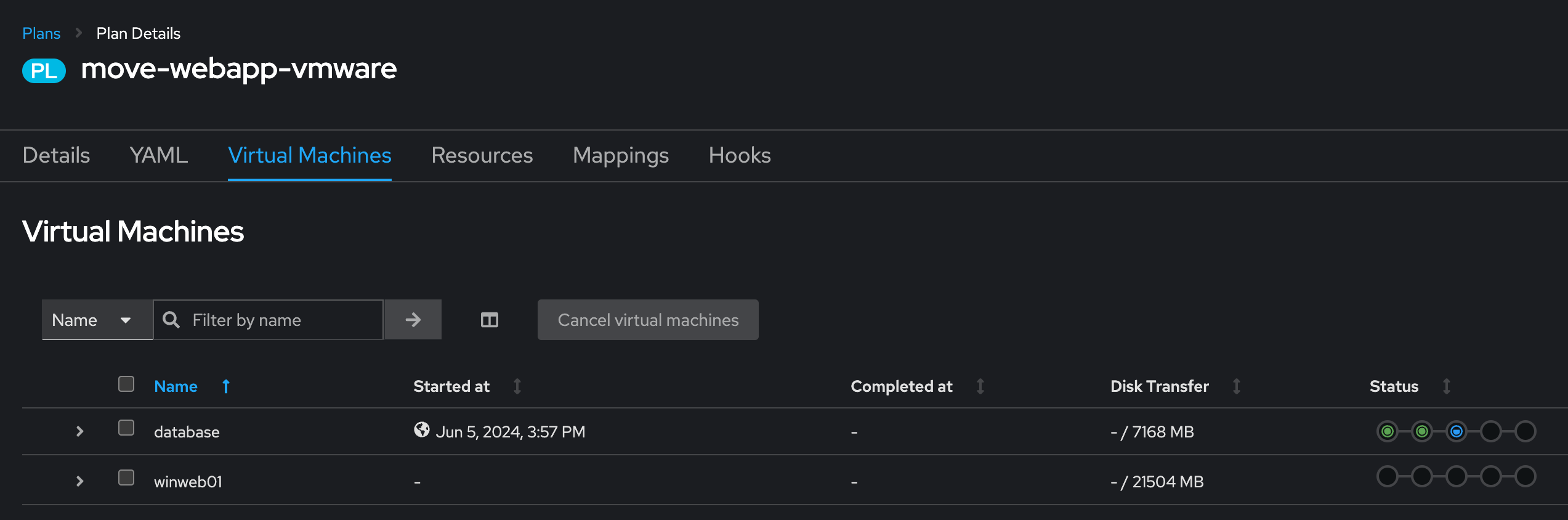
Task: Click the Jun 5, 2024, 3:57 PM timestamp
Action: pos(511,432)
